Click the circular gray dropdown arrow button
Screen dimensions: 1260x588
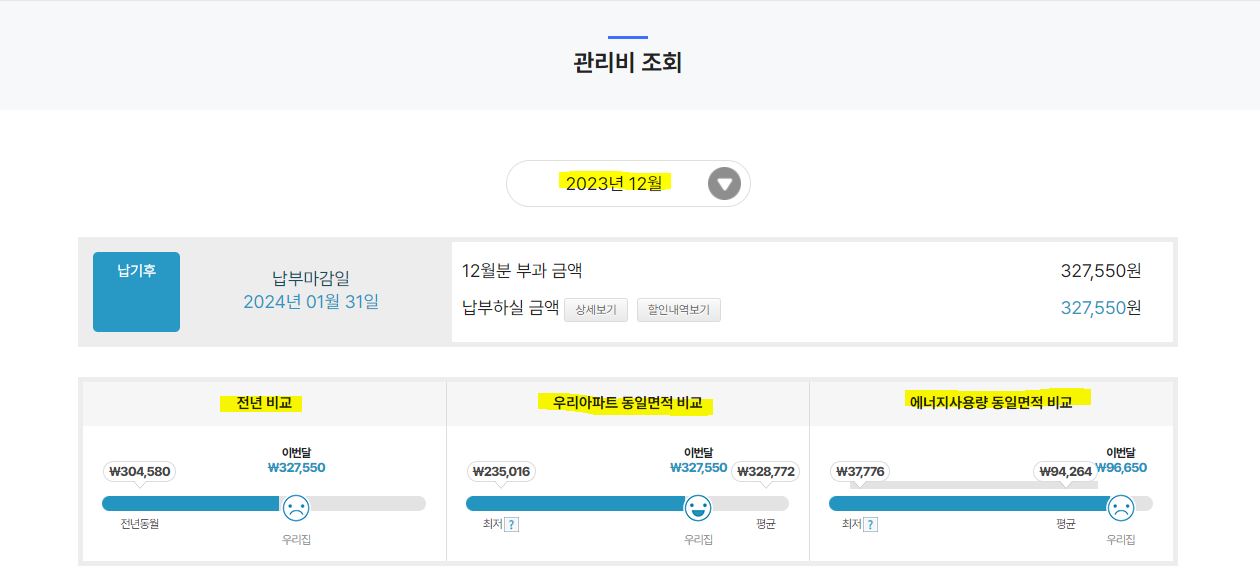click(722, 183)
